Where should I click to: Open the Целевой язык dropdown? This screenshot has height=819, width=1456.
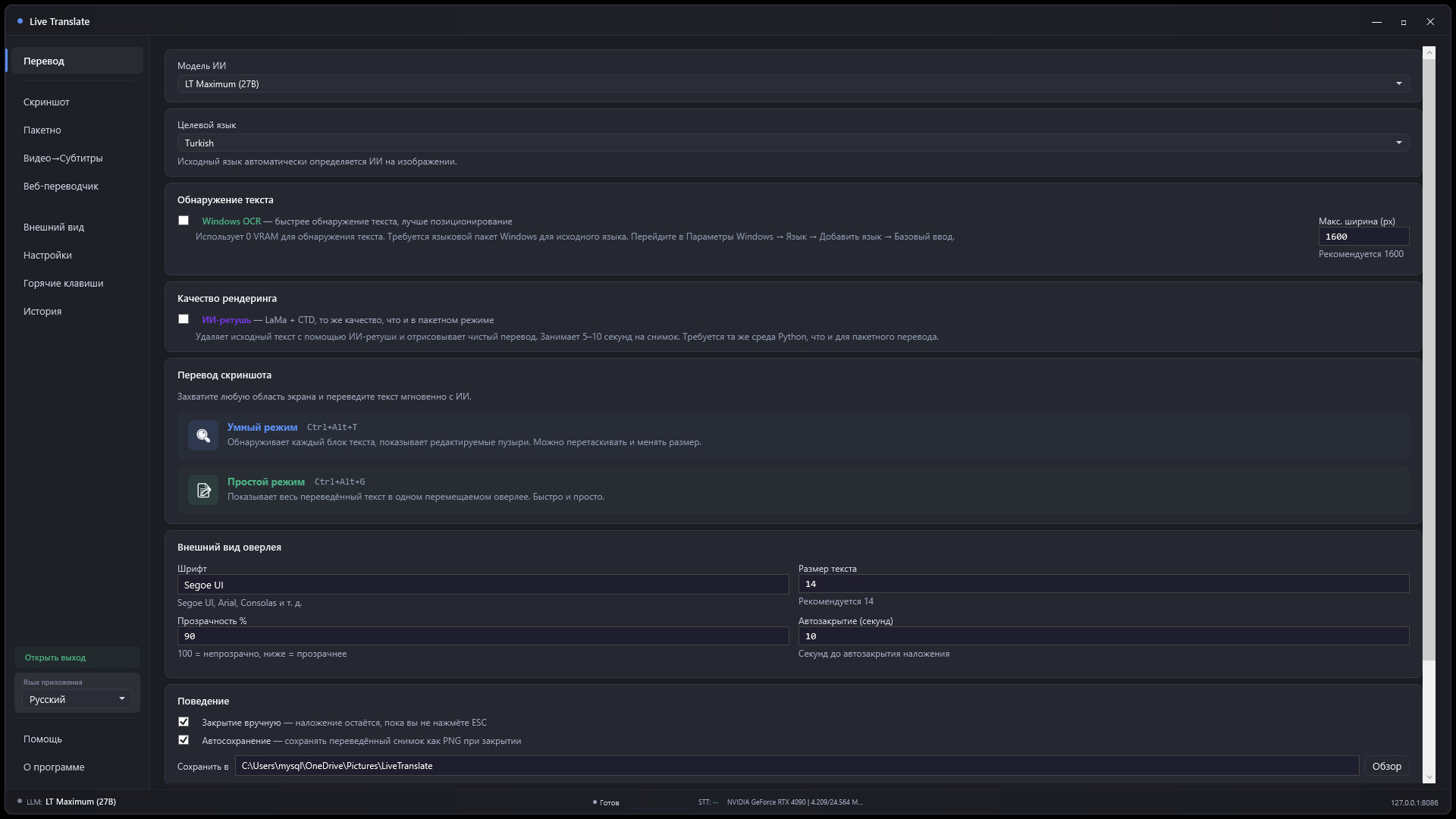793,143
